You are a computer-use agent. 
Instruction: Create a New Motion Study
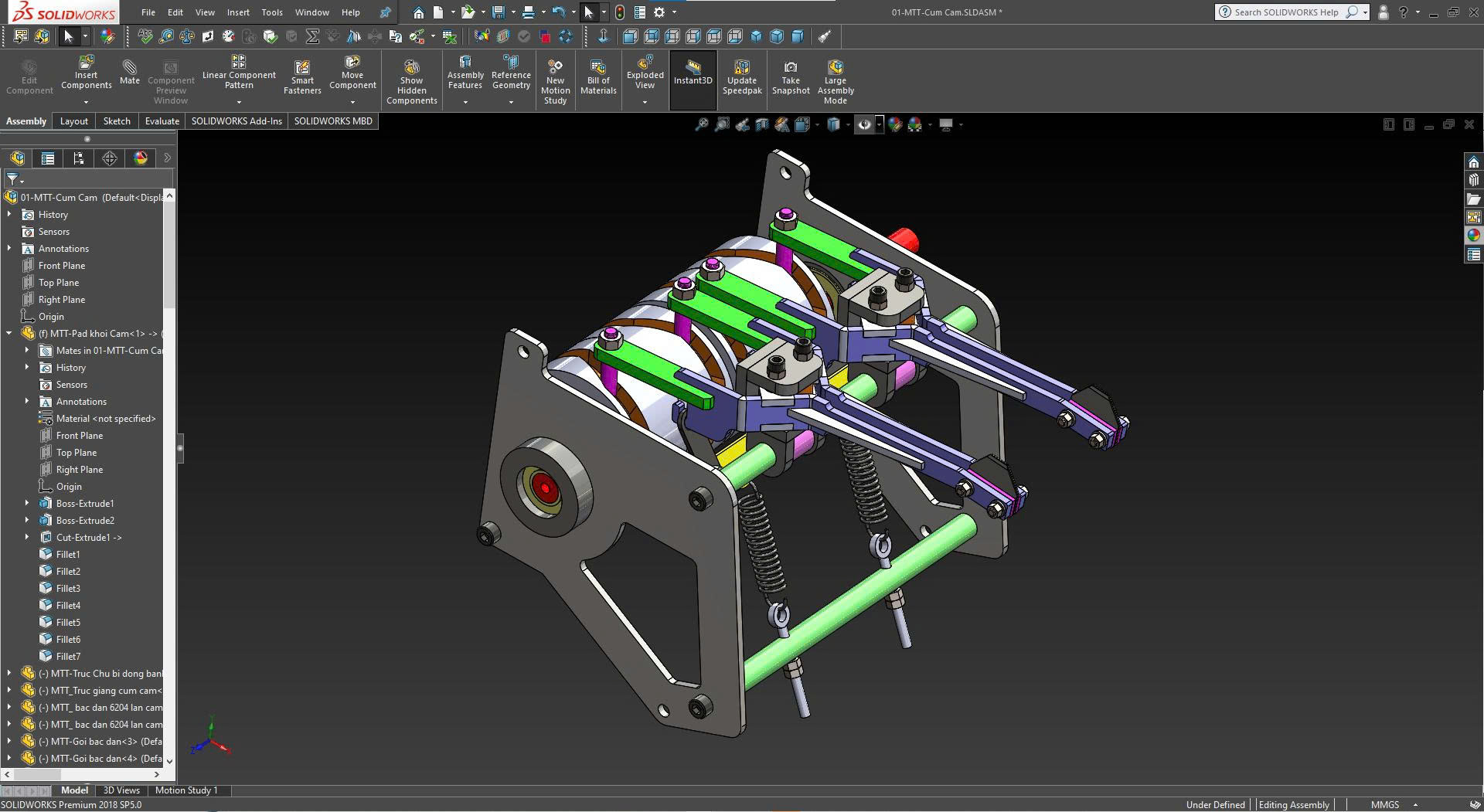tap(555, 82)
